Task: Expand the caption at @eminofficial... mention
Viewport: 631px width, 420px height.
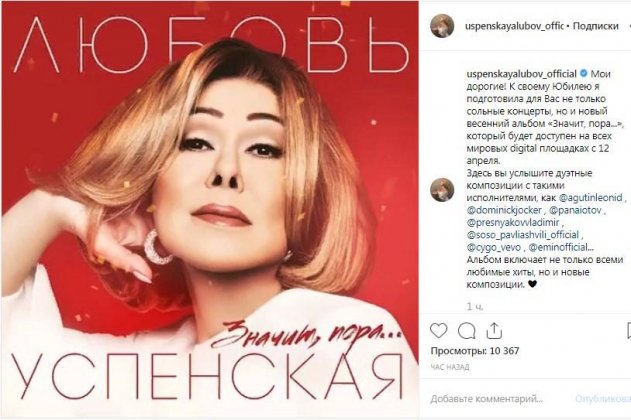Action: click(x=561, y=247)
